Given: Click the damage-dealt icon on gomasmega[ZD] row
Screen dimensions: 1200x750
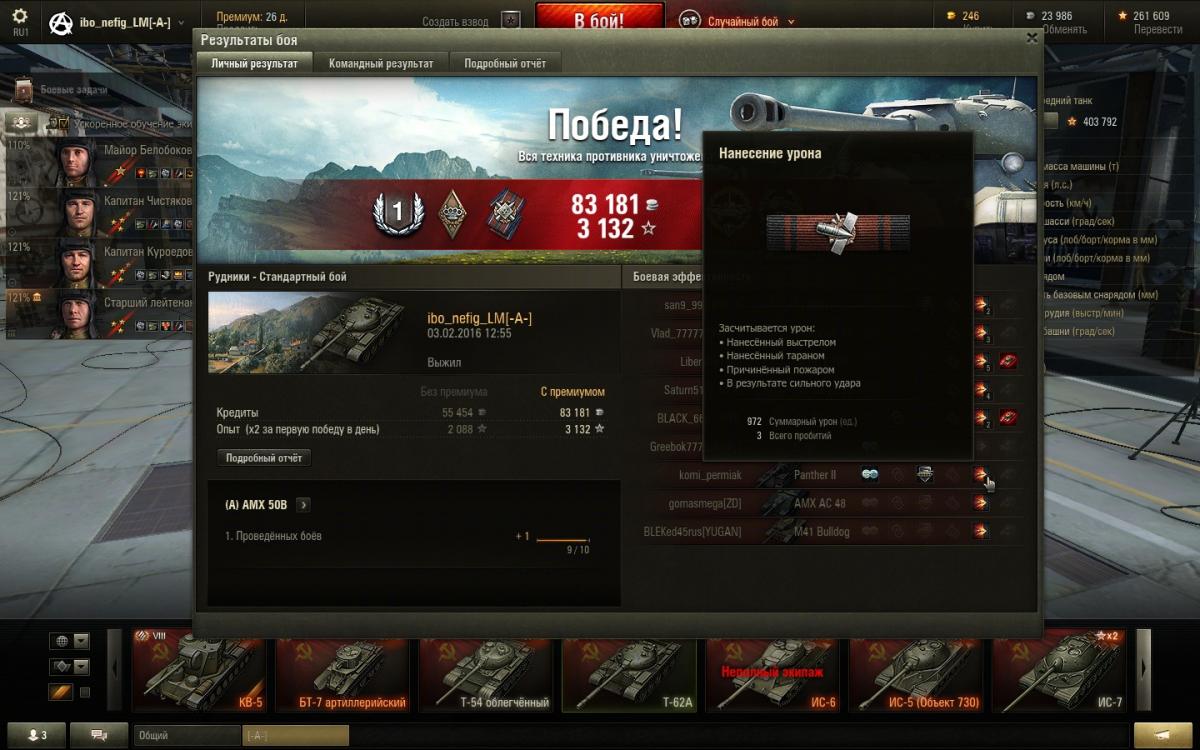Looking at the screenshot, I should (981, 503).
